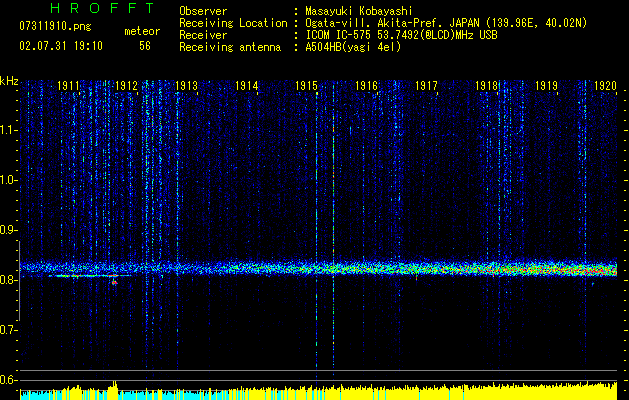The image size is (629, 400).
Task: Click the meteor count 56
Action: coord(145,46)
